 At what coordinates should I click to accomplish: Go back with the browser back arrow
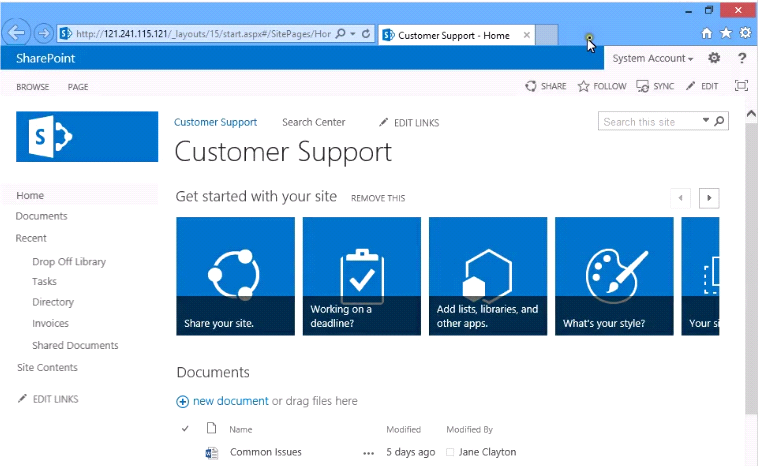pos(16,33)
